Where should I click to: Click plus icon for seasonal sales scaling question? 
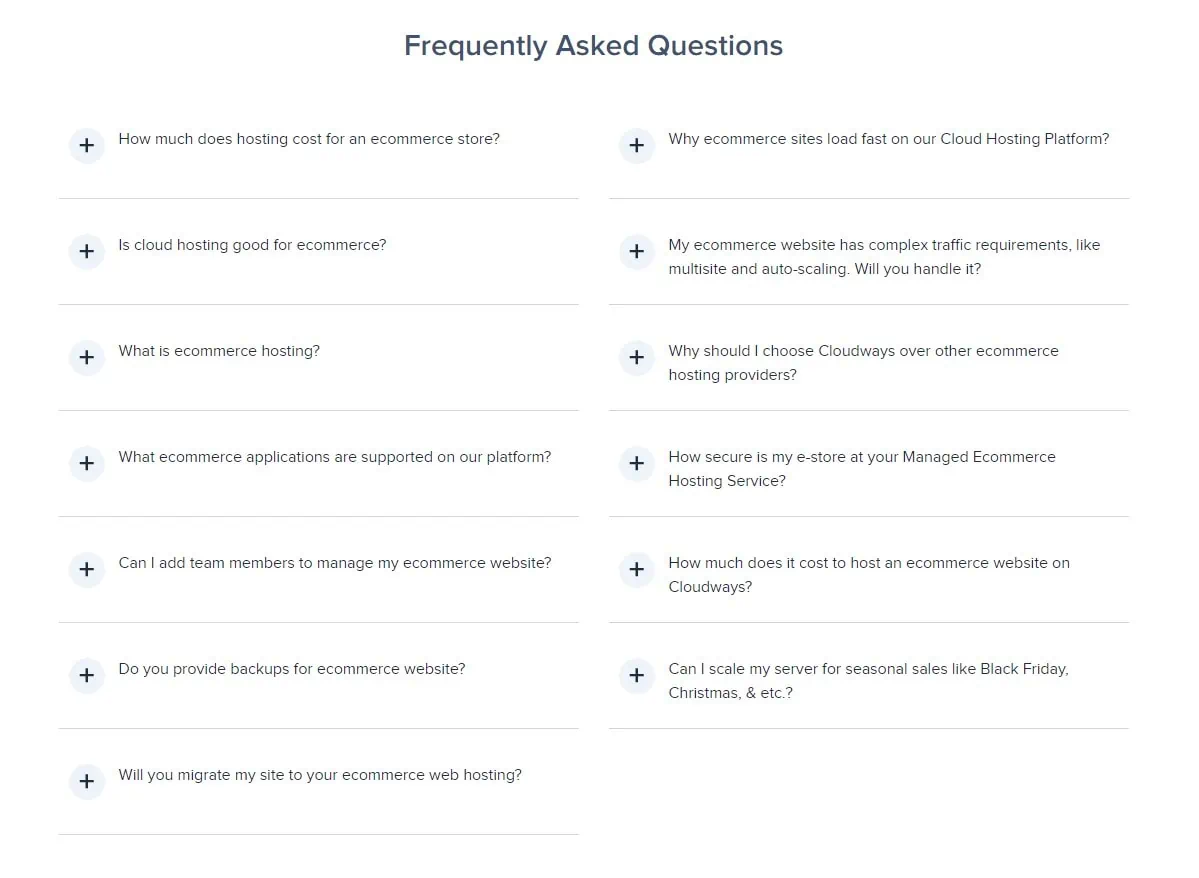(x=637, y=675)
